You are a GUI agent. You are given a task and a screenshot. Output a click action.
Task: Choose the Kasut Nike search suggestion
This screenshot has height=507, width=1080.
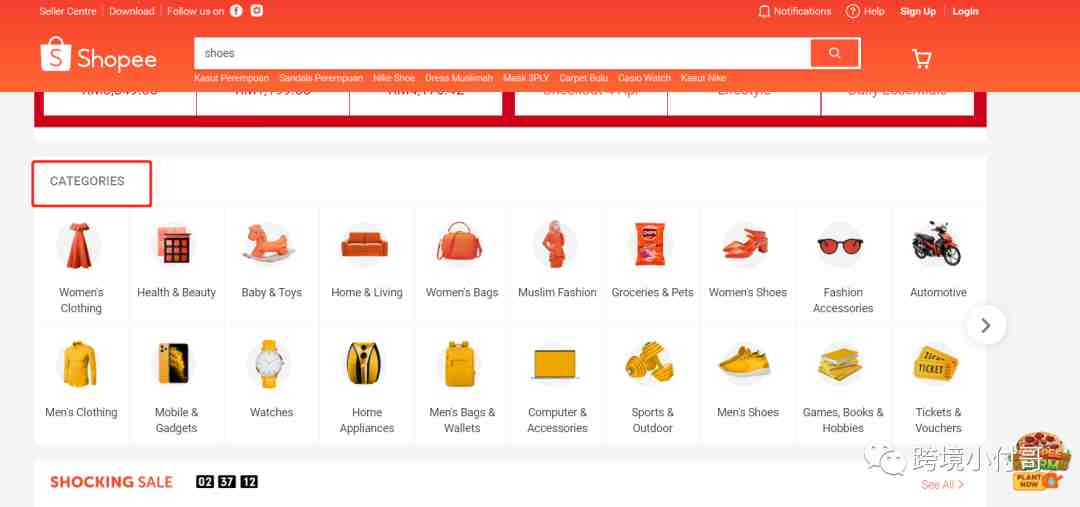[x=703, y=78]
